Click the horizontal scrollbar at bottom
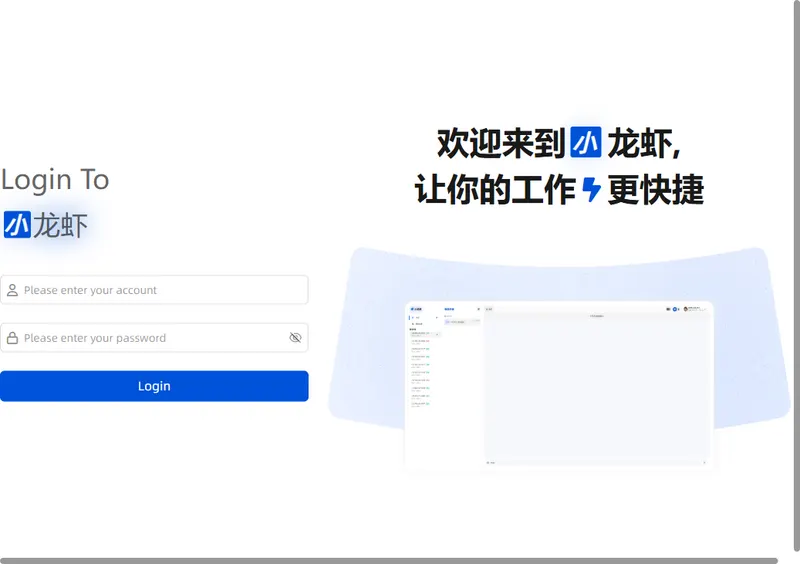 coord(389,560)
